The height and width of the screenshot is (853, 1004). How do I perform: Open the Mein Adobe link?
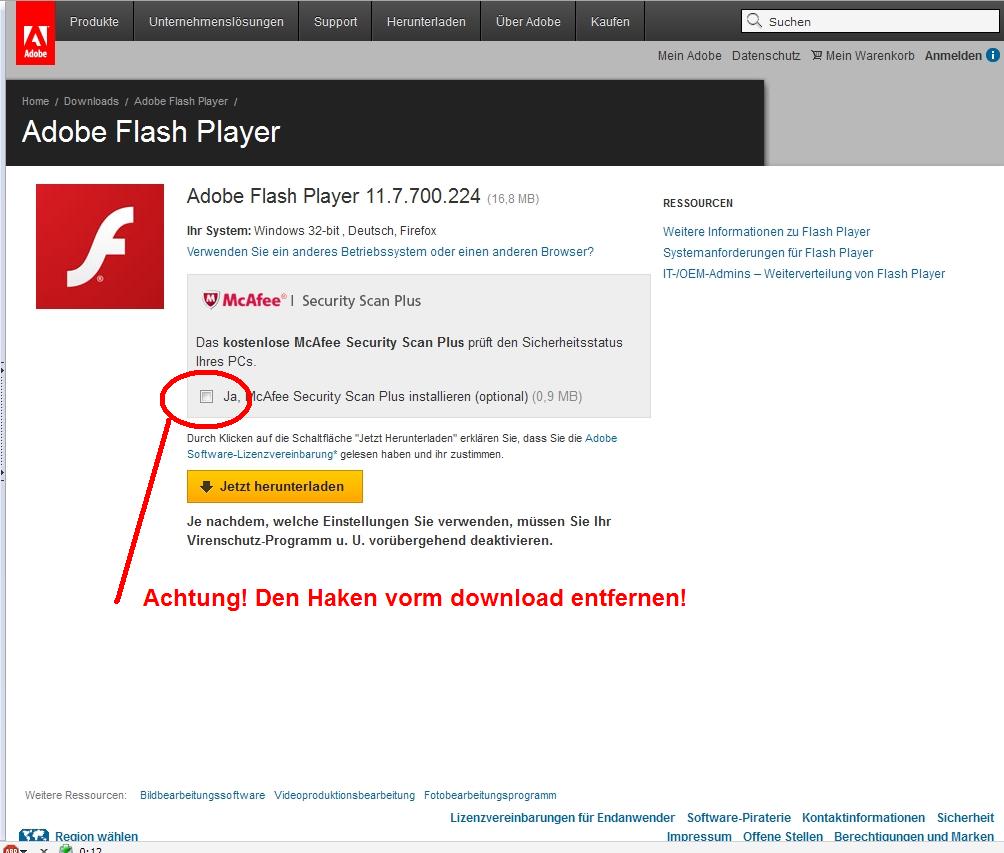click(689, 56)
